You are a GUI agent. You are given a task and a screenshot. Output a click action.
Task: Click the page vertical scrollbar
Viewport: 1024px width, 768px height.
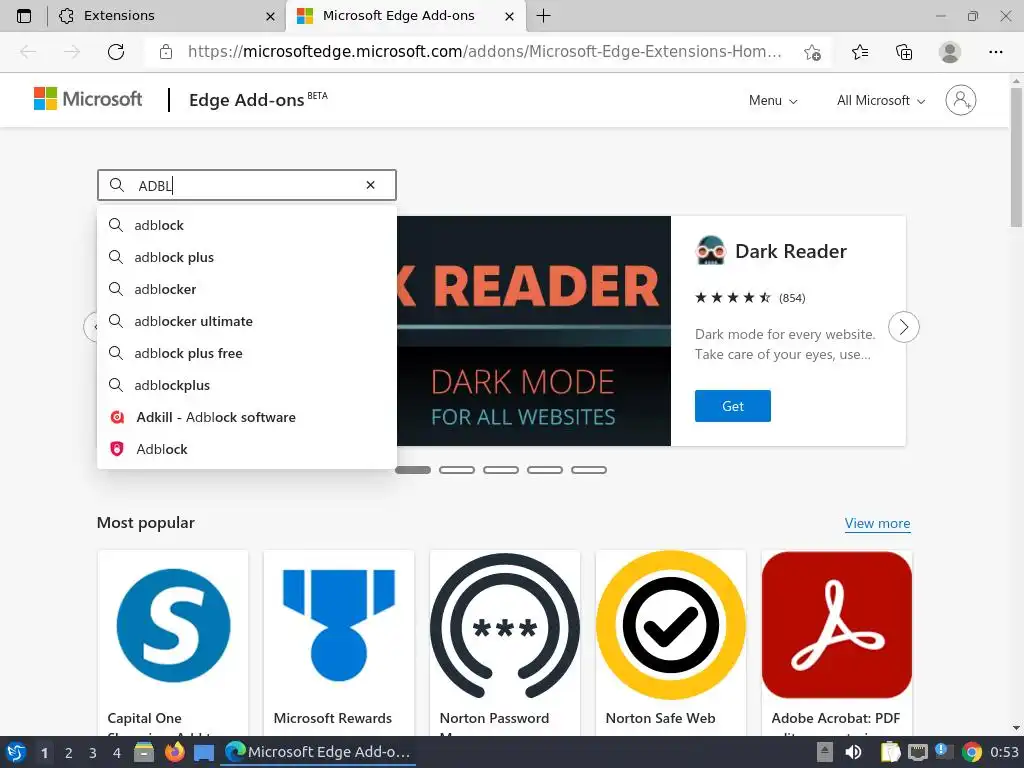1016,157
